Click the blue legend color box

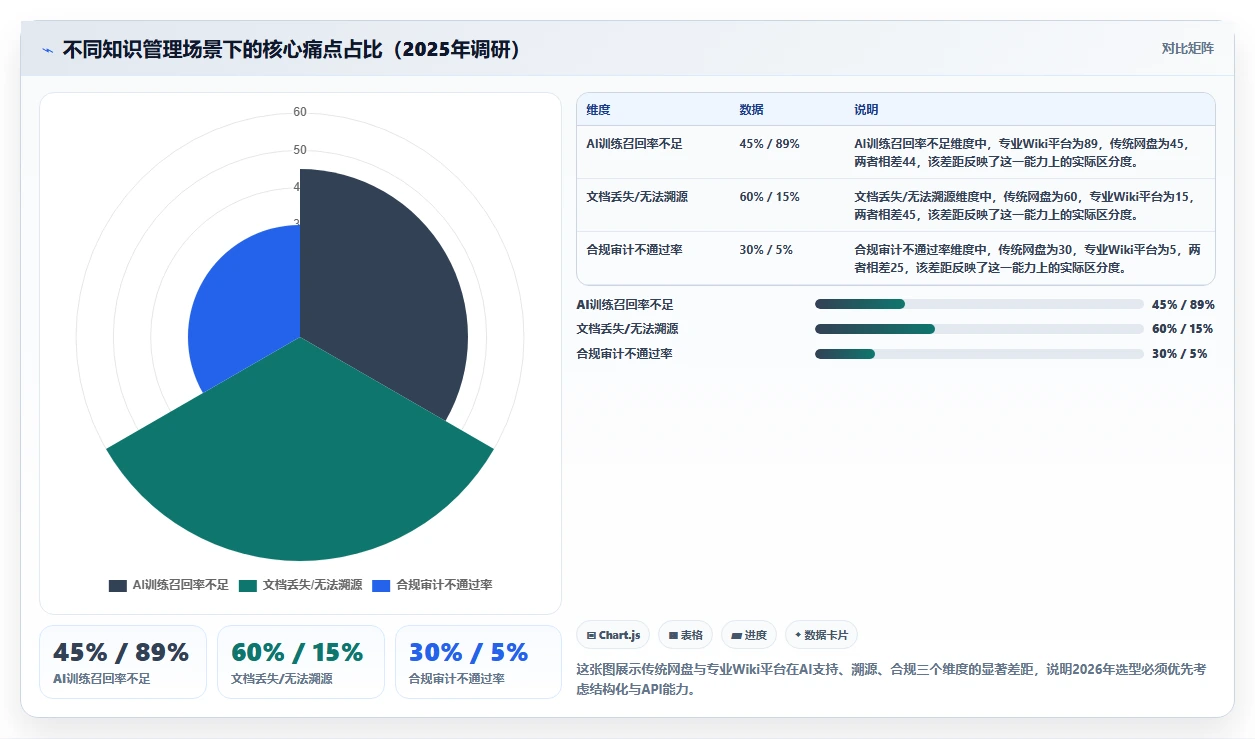[381, 585]
